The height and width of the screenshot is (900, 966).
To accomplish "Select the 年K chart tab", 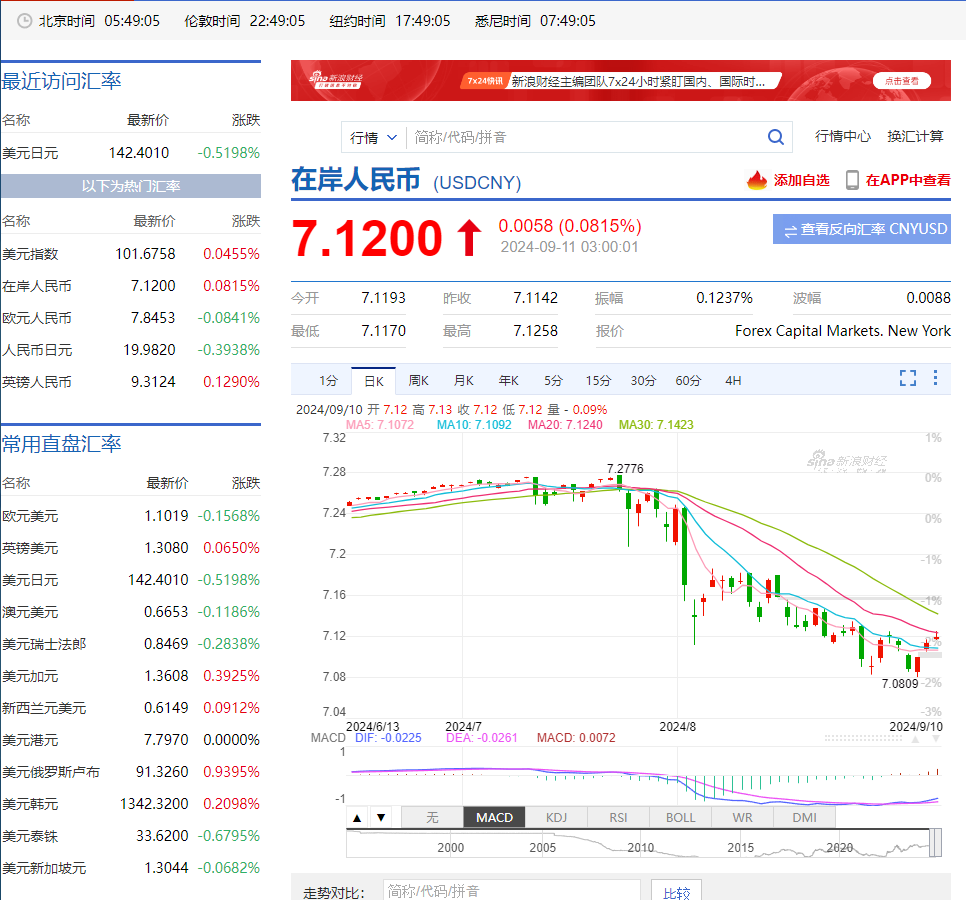I will click(508, 381).
